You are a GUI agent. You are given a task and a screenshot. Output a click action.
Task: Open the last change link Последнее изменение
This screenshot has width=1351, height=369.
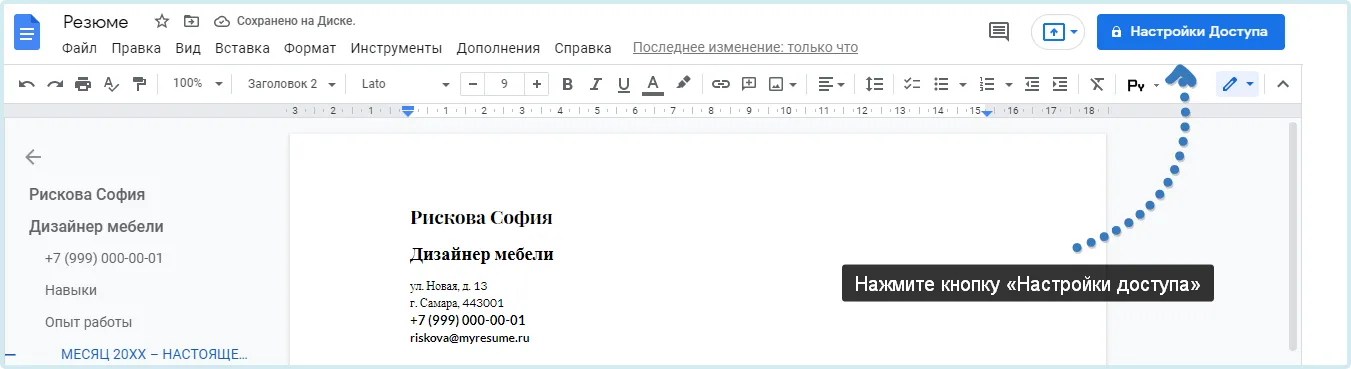pyautogui.click(x=745, y=48)
